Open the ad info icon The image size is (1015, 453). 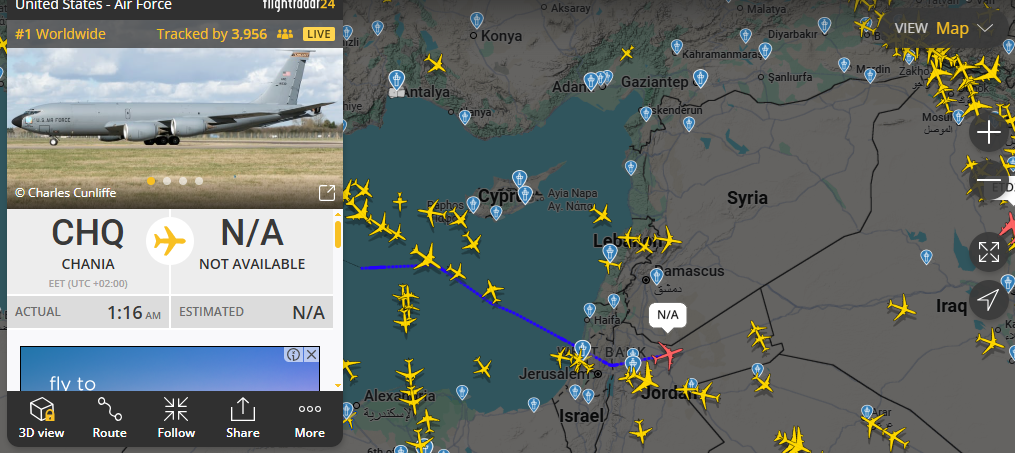[294, 354]
